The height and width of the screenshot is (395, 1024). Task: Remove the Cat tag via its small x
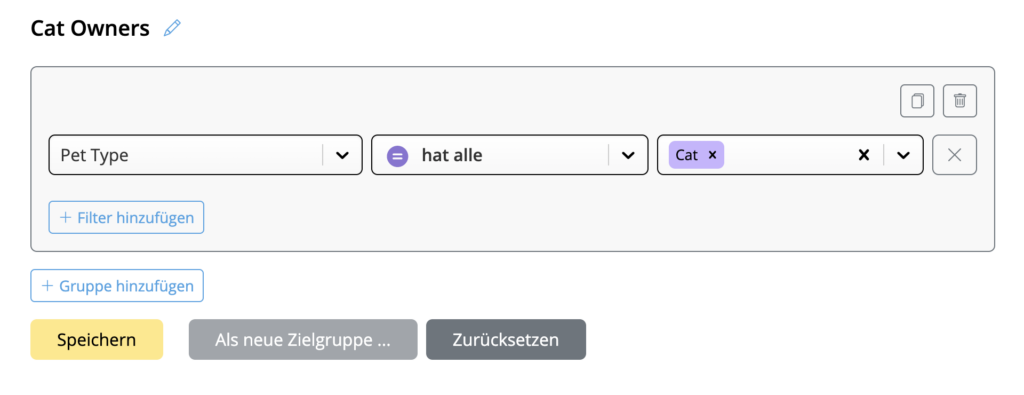pyautogui.click(x=712, y=155)
